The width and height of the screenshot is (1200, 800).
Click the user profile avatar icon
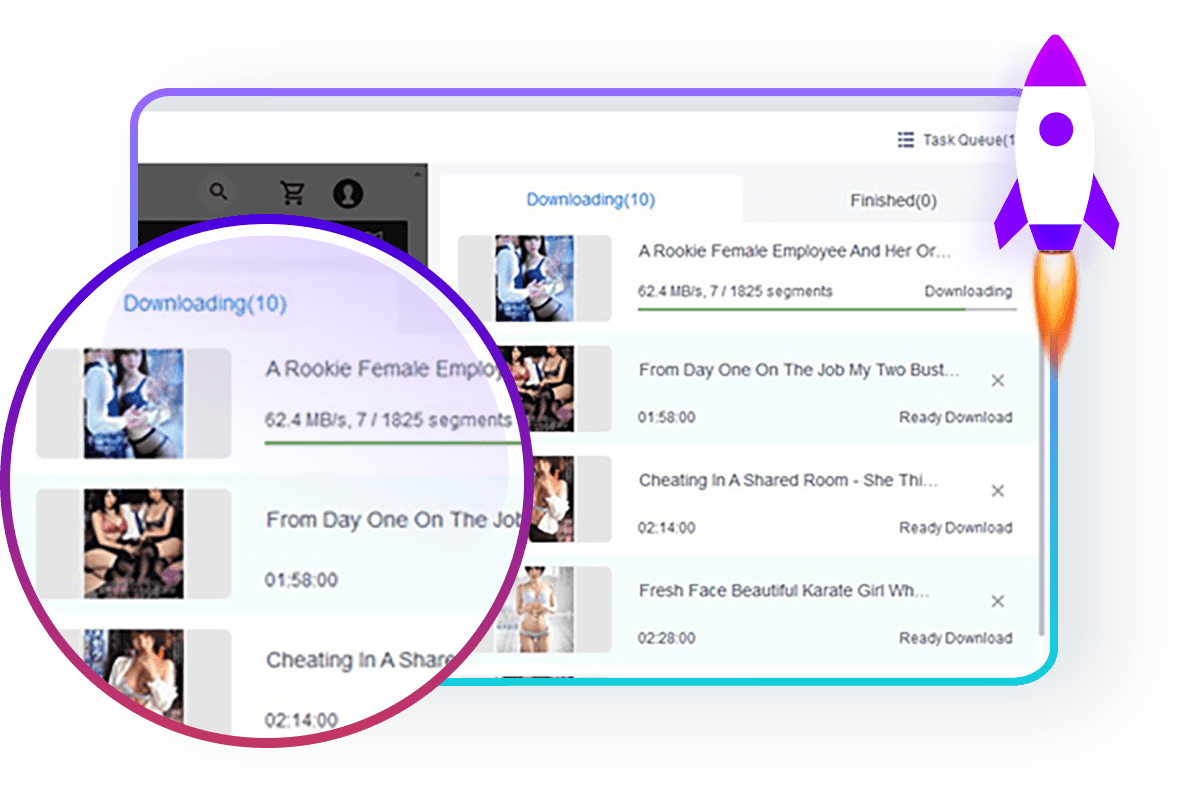coord(348,193)
